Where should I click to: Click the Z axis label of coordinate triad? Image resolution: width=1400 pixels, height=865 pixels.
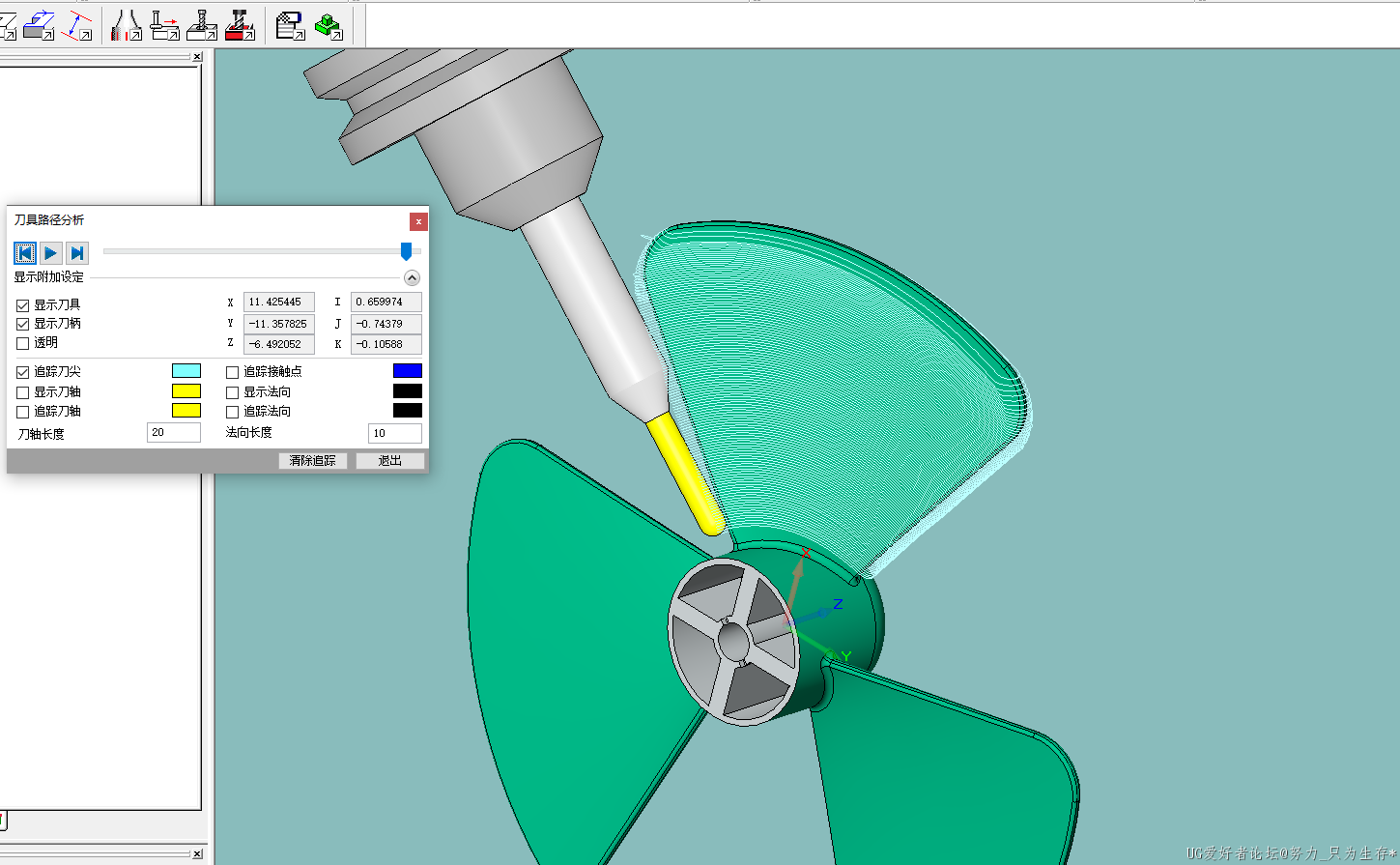838,604
